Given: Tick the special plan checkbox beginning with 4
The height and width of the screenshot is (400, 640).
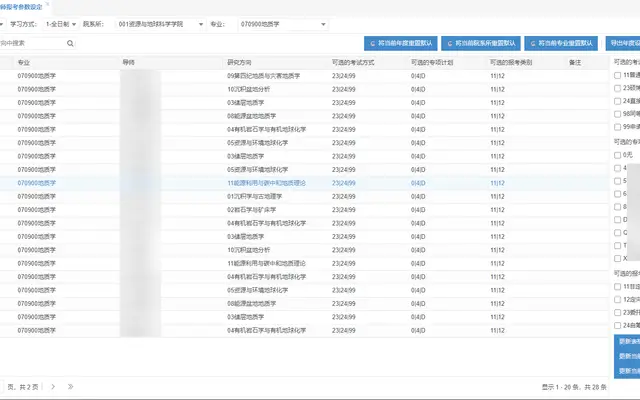Looking at the screenshot, I should coord(618,168).
